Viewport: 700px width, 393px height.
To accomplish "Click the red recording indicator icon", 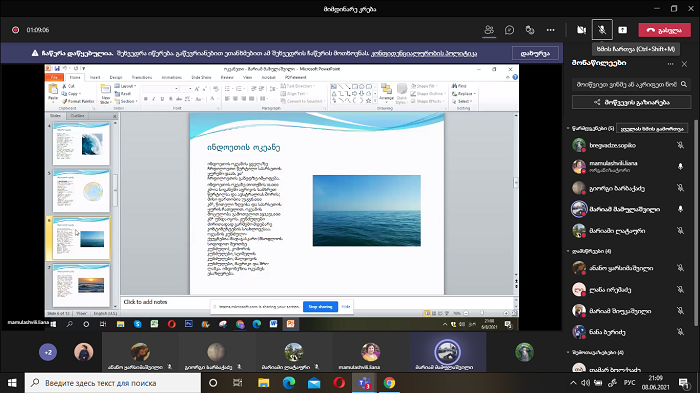I will [x=16, y=30].
